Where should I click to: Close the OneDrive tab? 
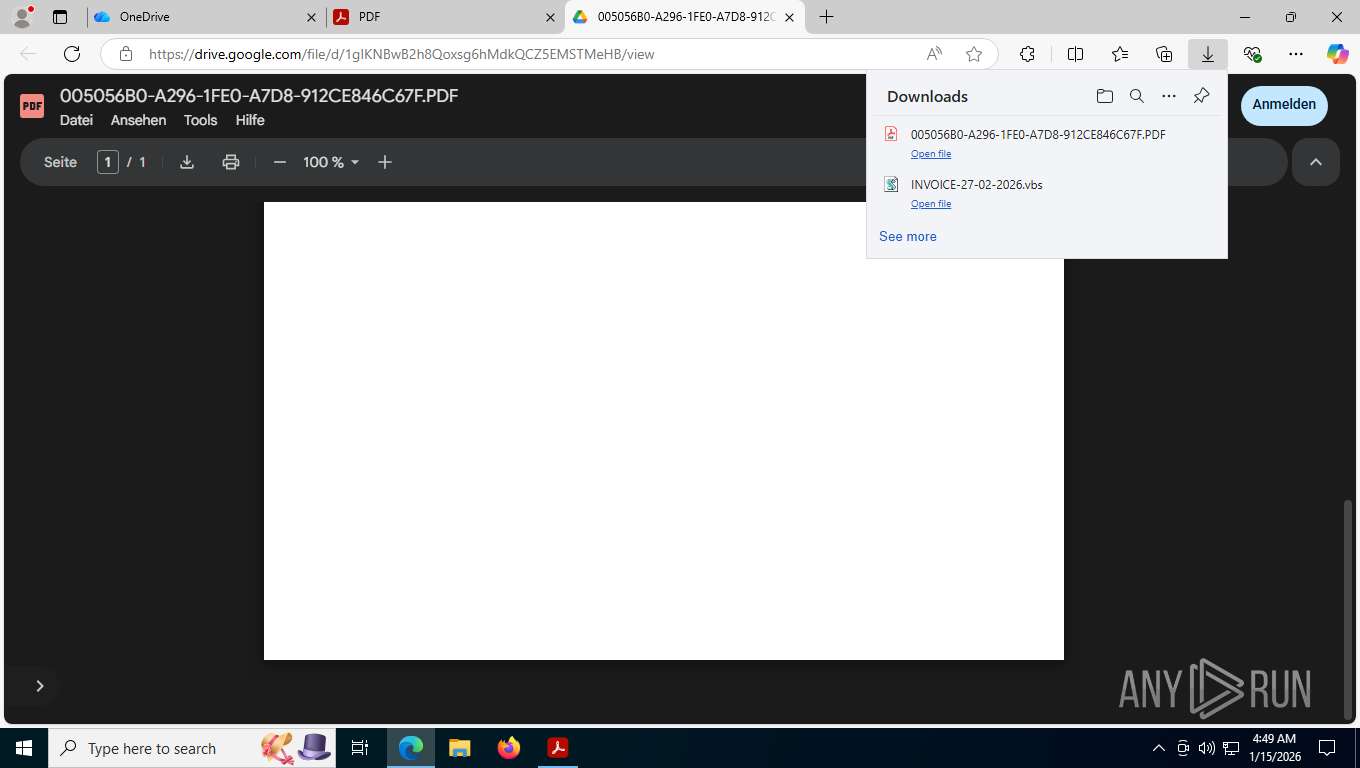pos(311,17)
